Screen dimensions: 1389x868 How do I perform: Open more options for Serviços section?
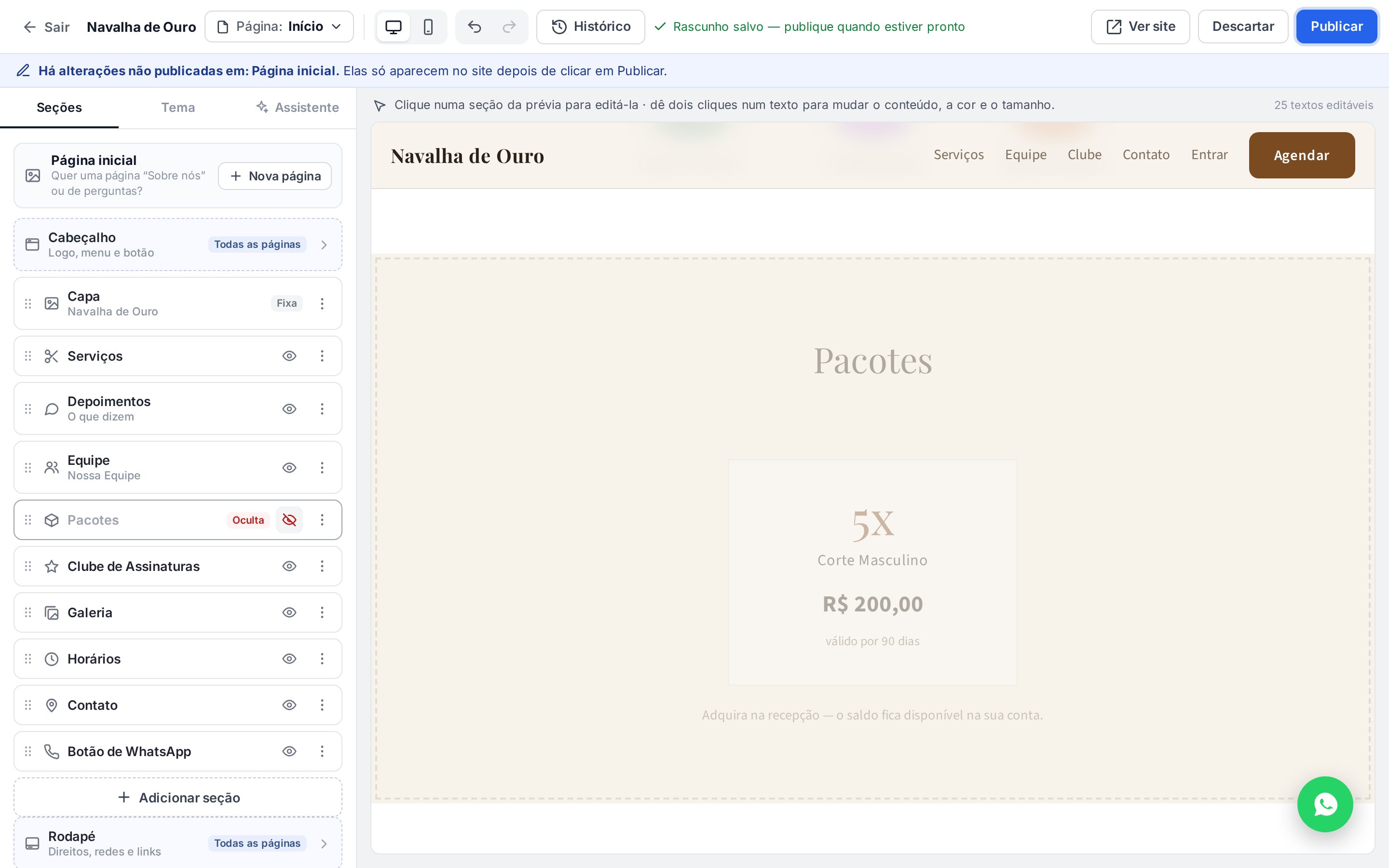pyautogui.click(x=322, y=356)
